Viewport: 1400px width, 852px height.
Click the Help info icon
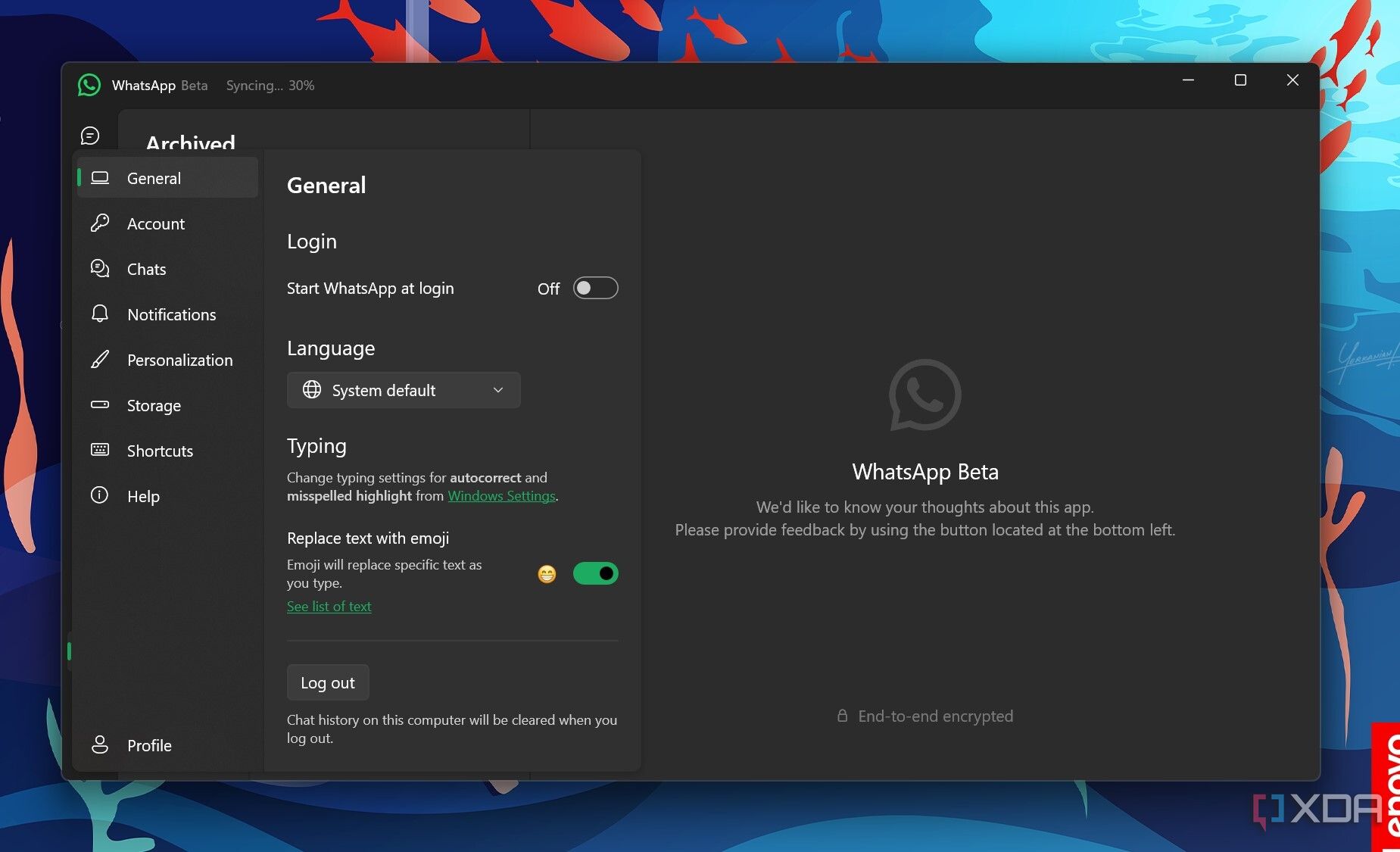point(100,495)
